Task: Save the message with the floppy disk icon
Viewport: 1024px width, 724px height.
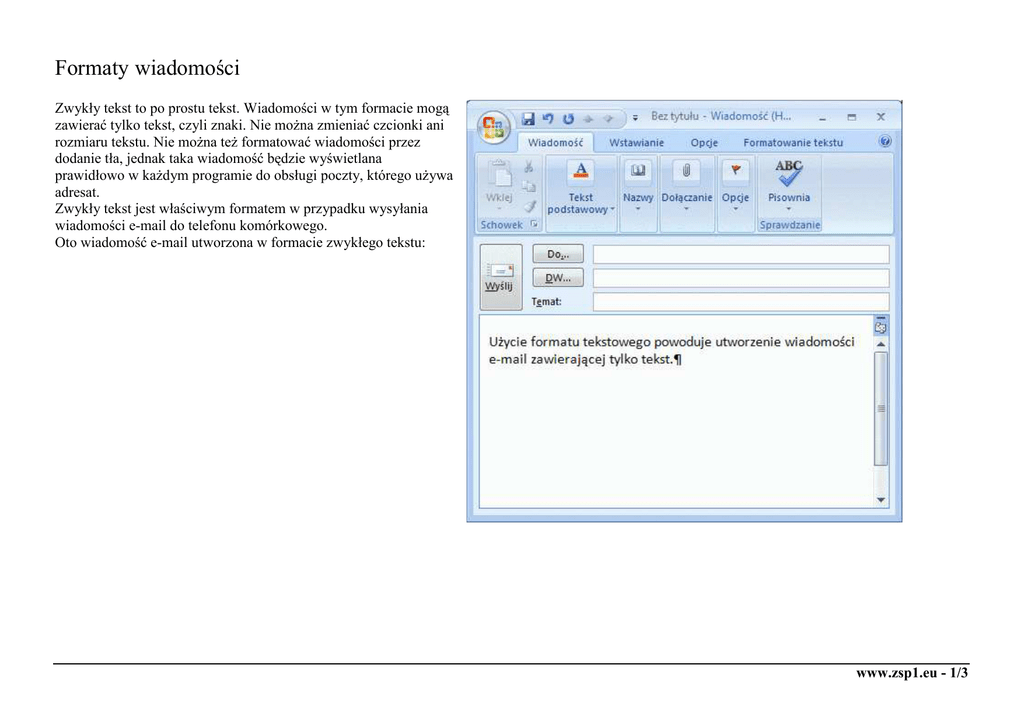Action: point(527,118)
